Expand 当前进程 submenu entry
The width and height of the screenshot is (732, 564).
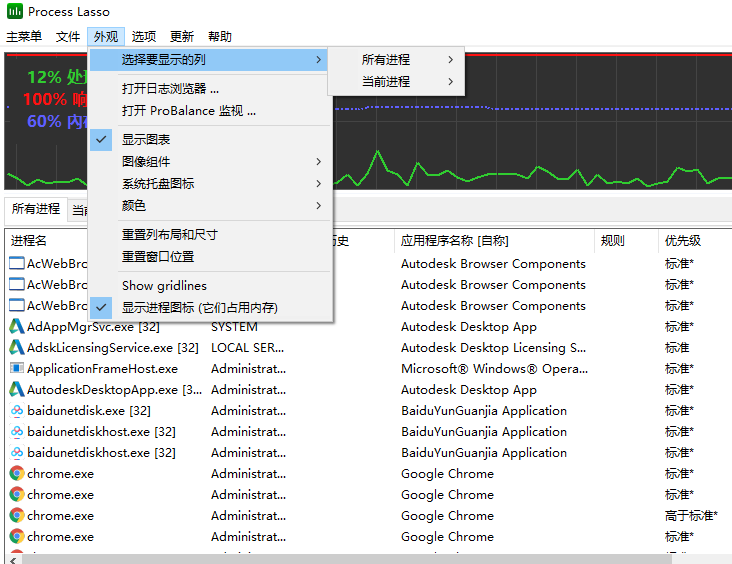click(396, 82)
